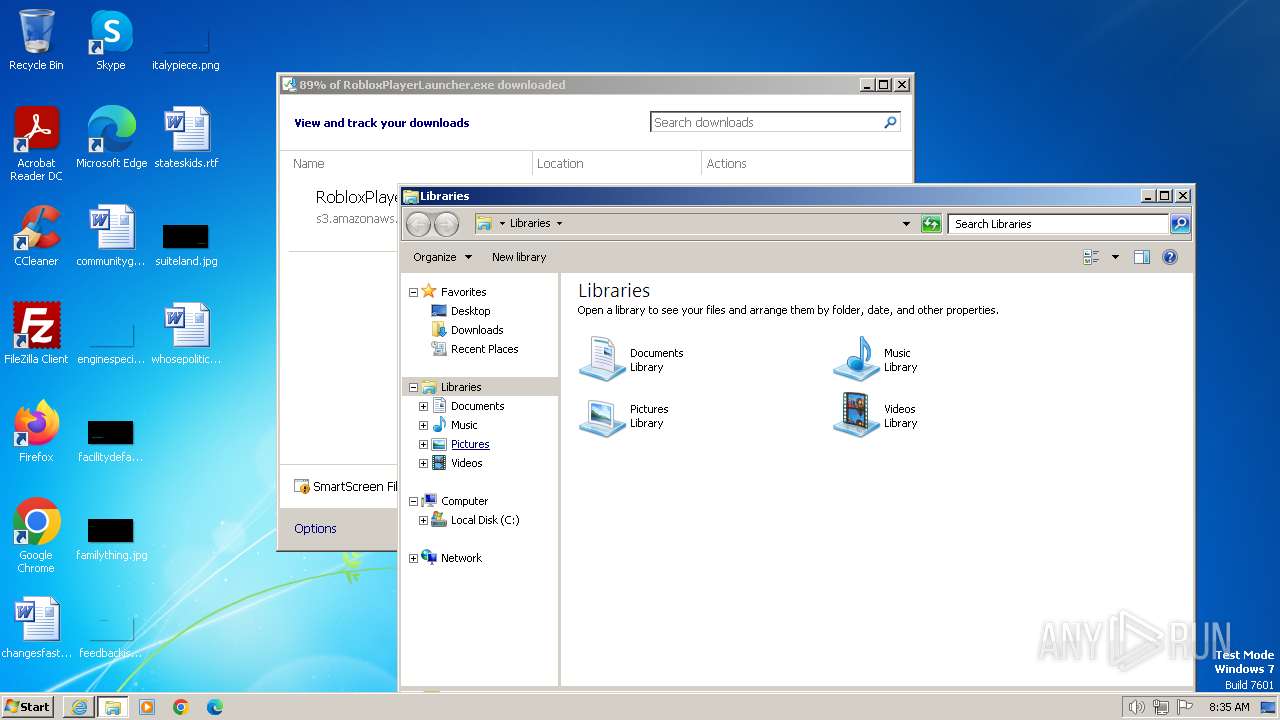Click New library in toolbar
The width and height of the screenshot is (1280, 720).
(x=519, y=257)
